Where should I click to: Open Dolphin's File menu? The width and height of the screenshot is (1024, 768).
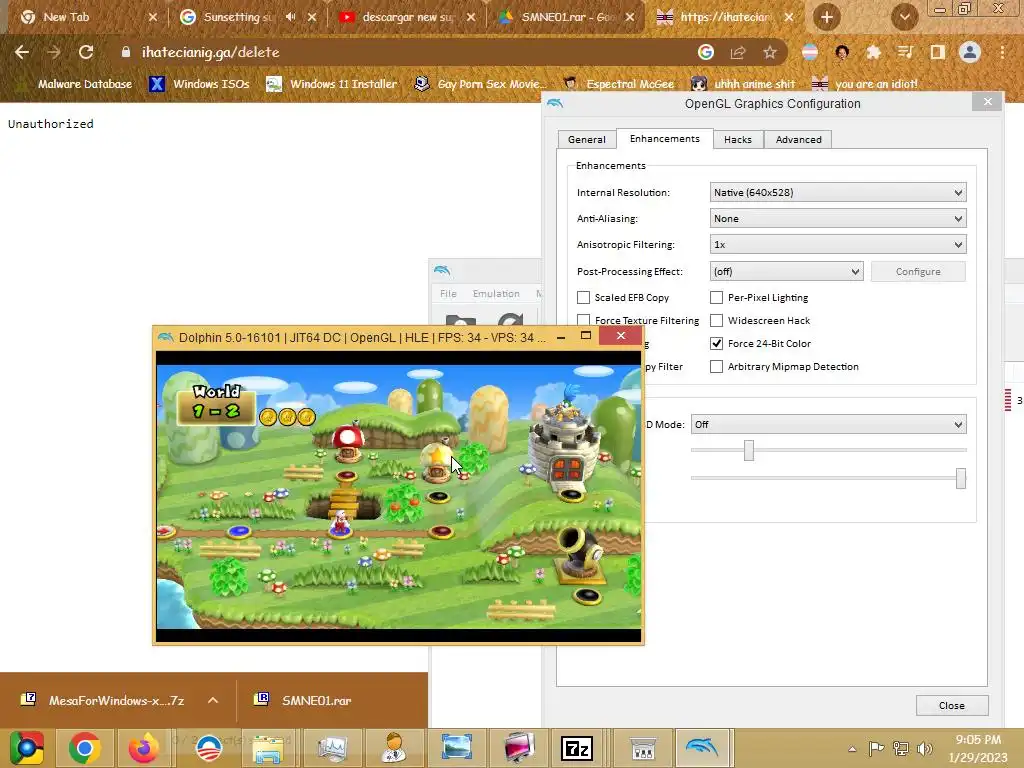(448, 294)
